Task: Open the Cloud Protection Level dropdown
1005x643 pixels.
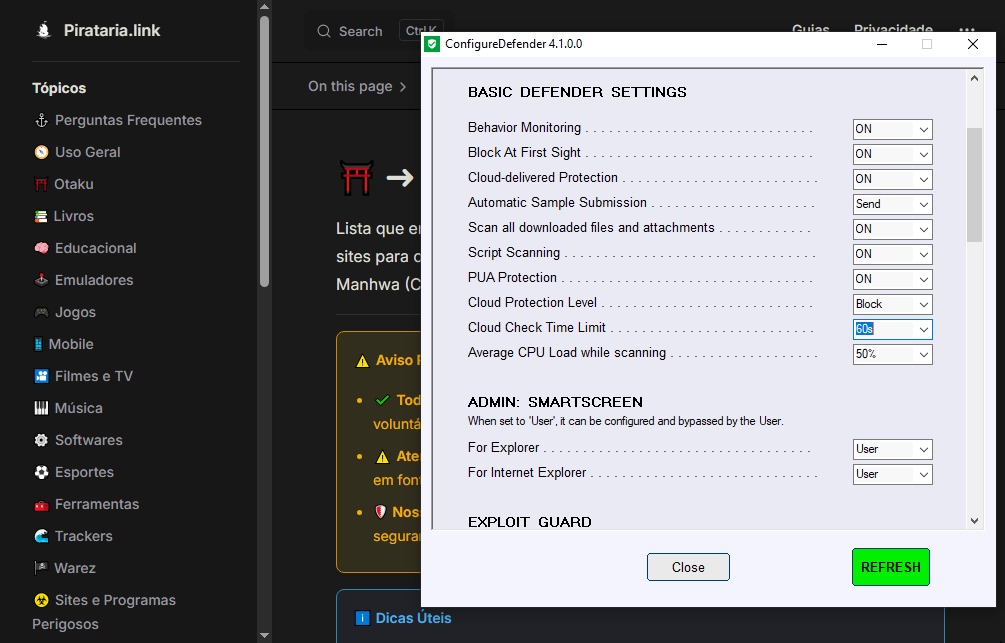Action: click(x=892, y=304)
